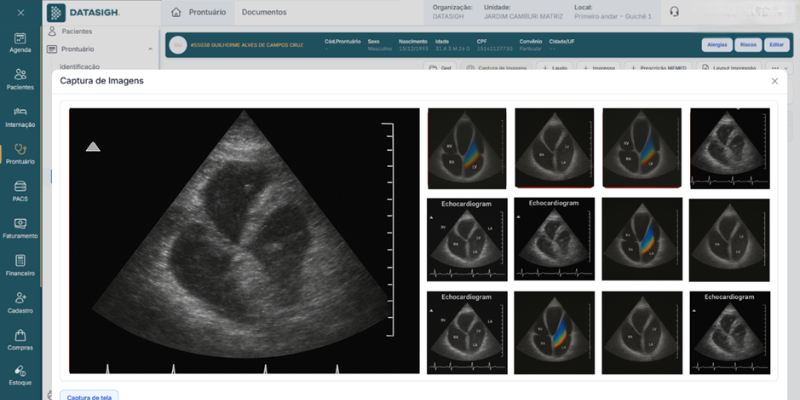Click the white triangle marker in the large preview
The height and width of the screenshot is (400, 800).
93,147
